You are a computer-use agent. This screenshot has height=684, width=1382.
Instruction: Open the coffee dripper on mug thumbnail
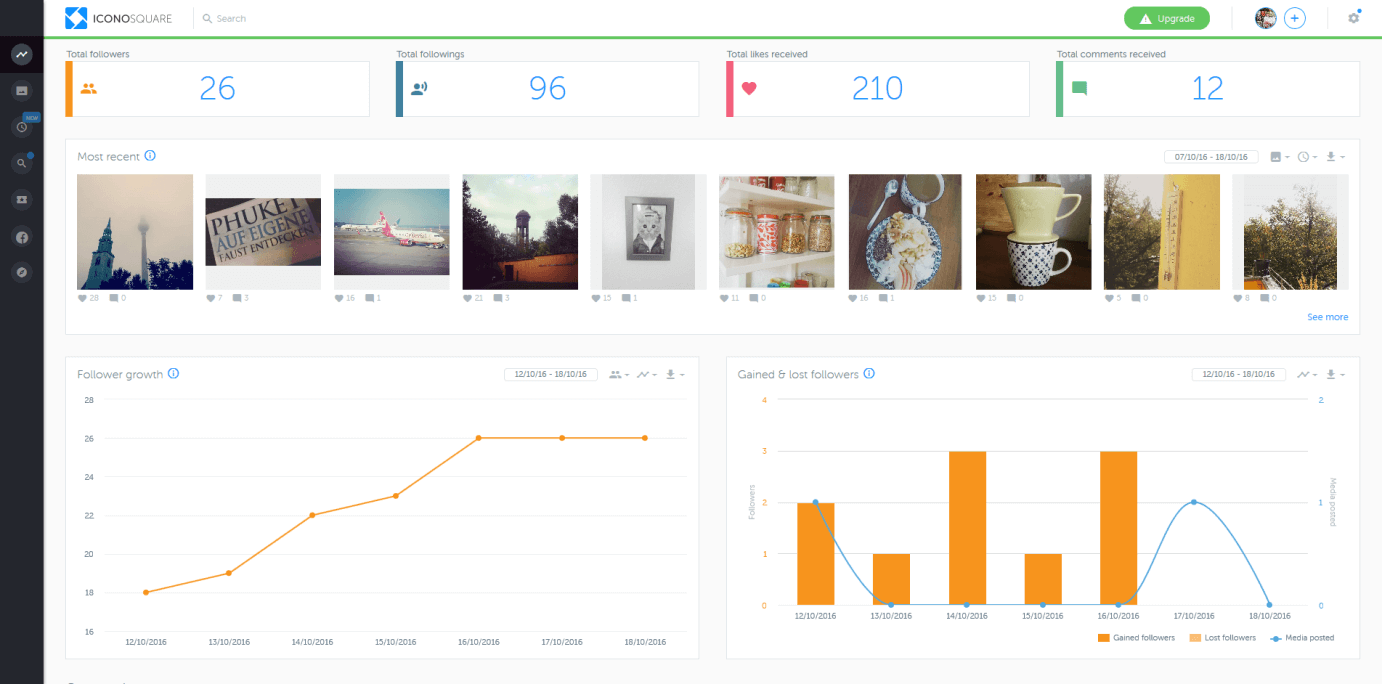pyautogui.click(x=1033, y=232)
